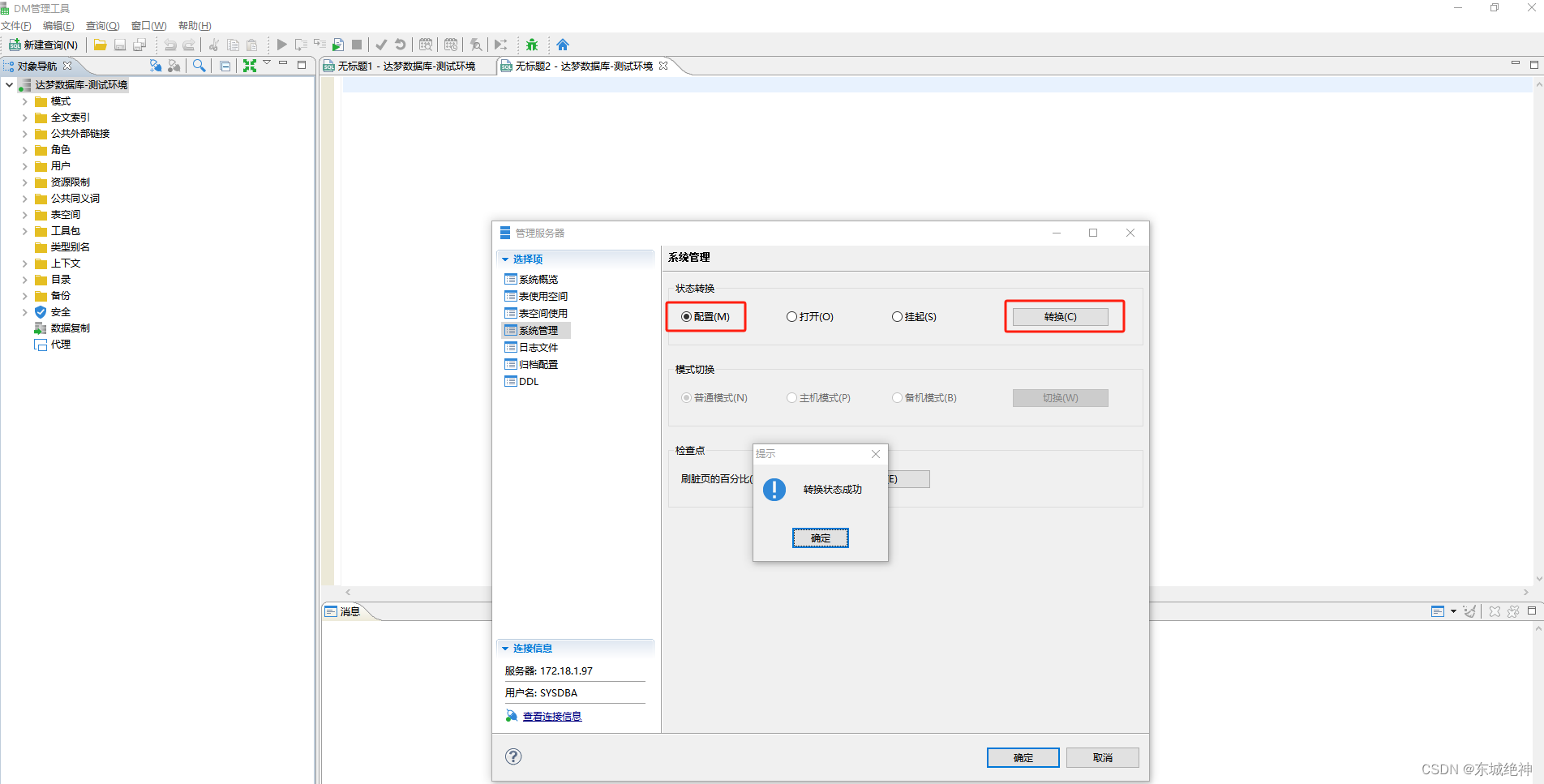Open the message console dropdown arrow
The height and width of the screenshot is (784, 1544).
coord(1453,611)
